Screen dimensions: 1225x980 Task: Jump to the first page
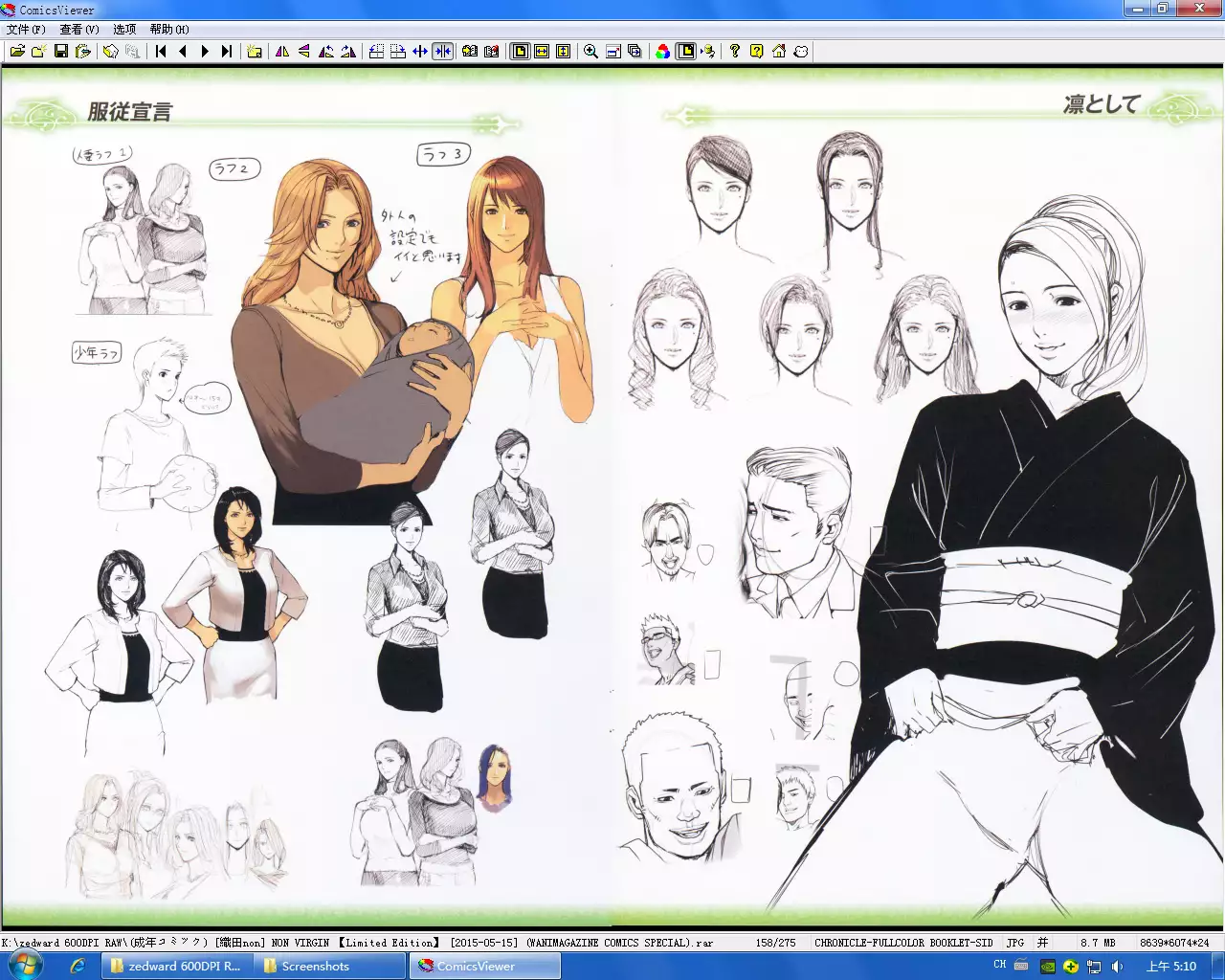(x=161, y=52)
